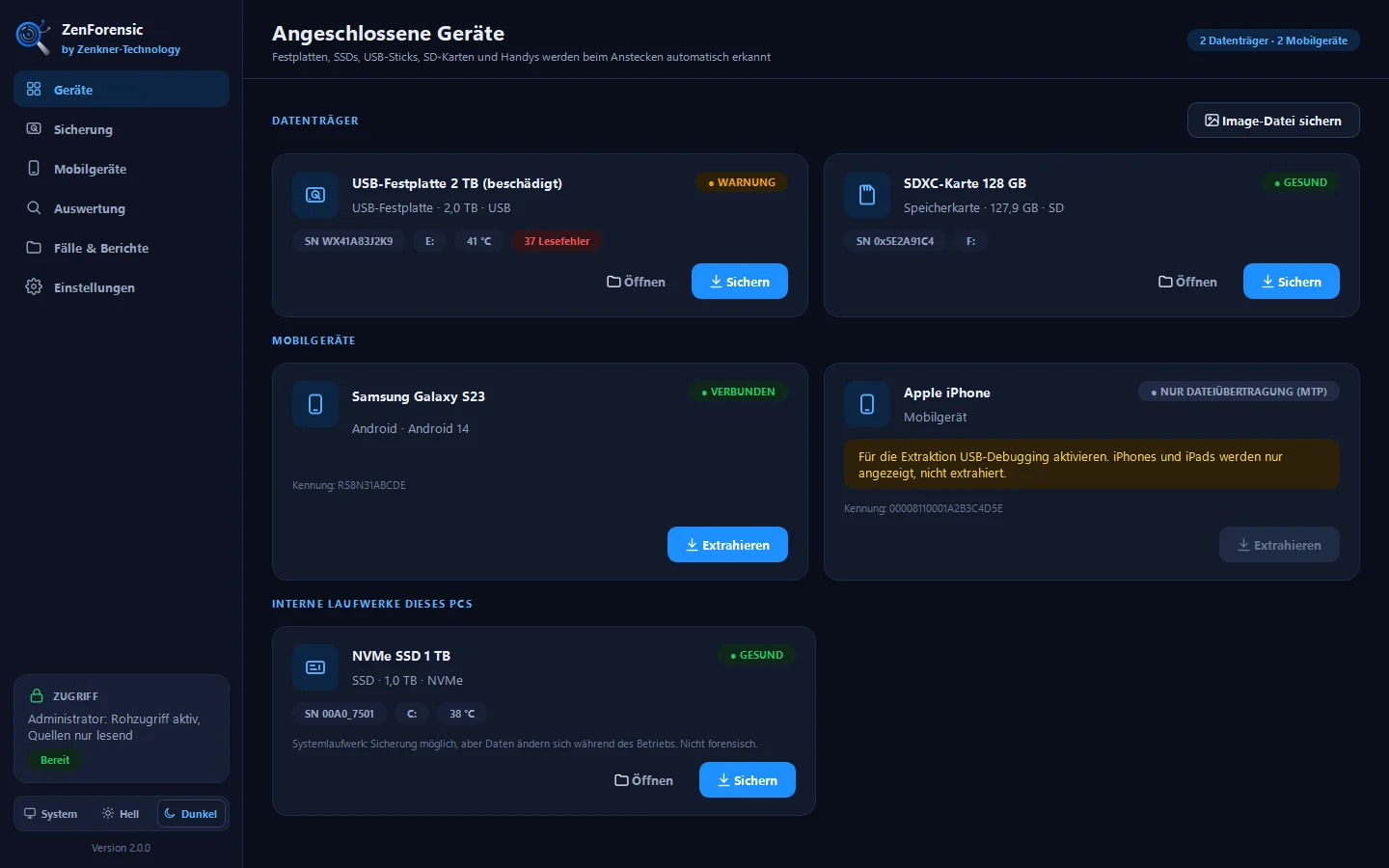Select the Dunkel theme option

[x=191, y=814]
